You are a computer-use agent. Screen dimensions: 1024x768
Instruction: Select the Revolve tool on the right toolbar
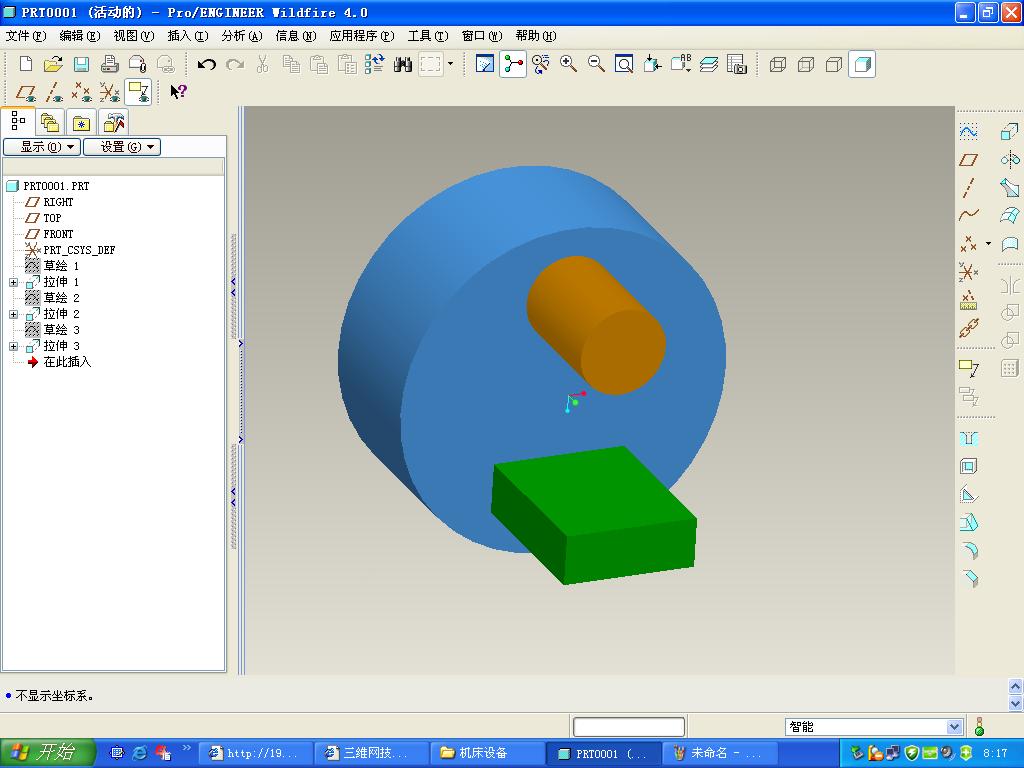(1010, 160)
